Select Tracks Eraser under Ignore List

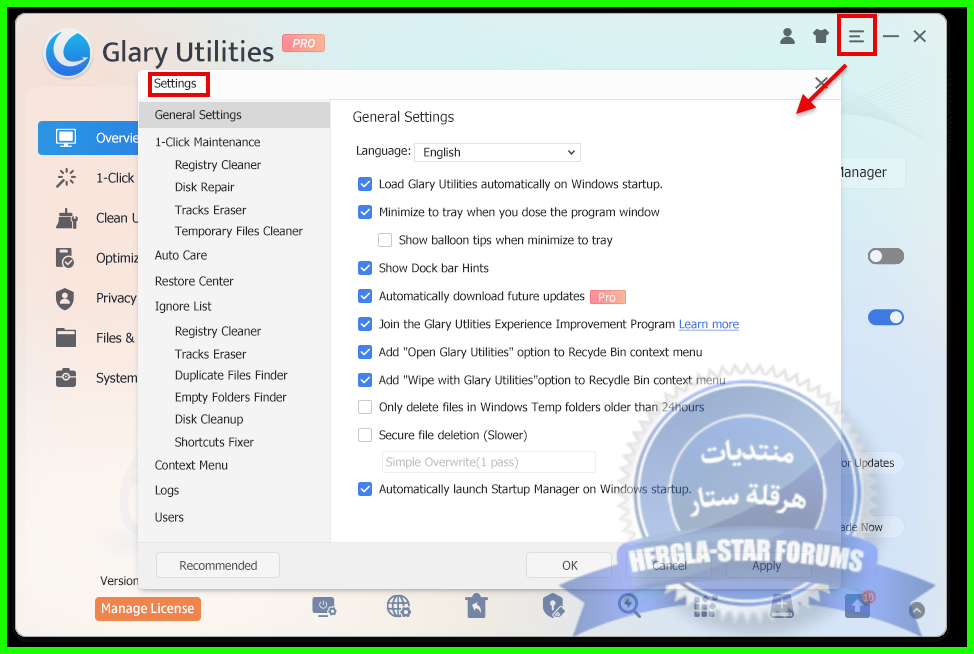(210, 354)
